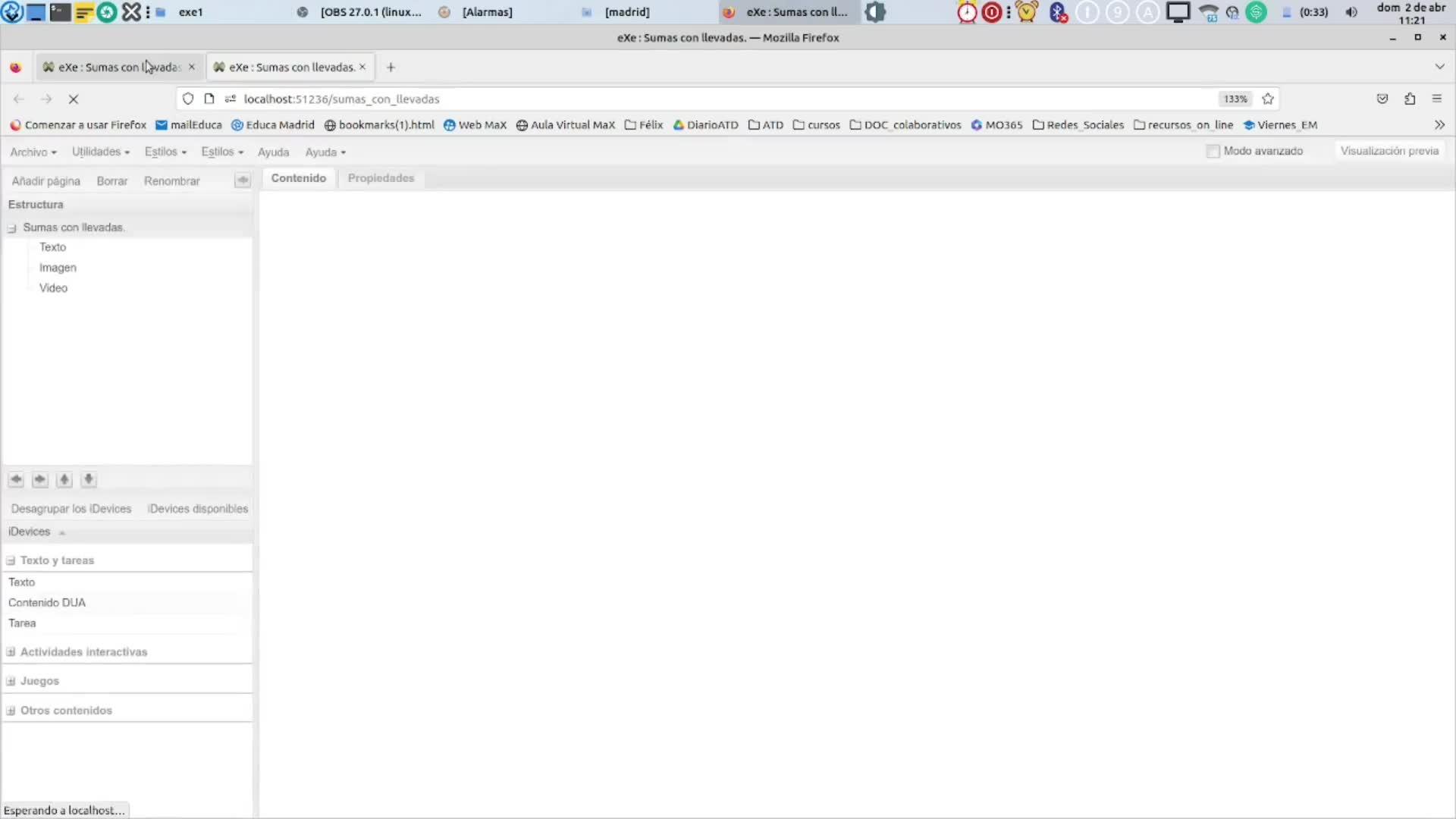1456x819 pixels.
Task: Click the move page up arrow icon
Action: tap(64, 479)
